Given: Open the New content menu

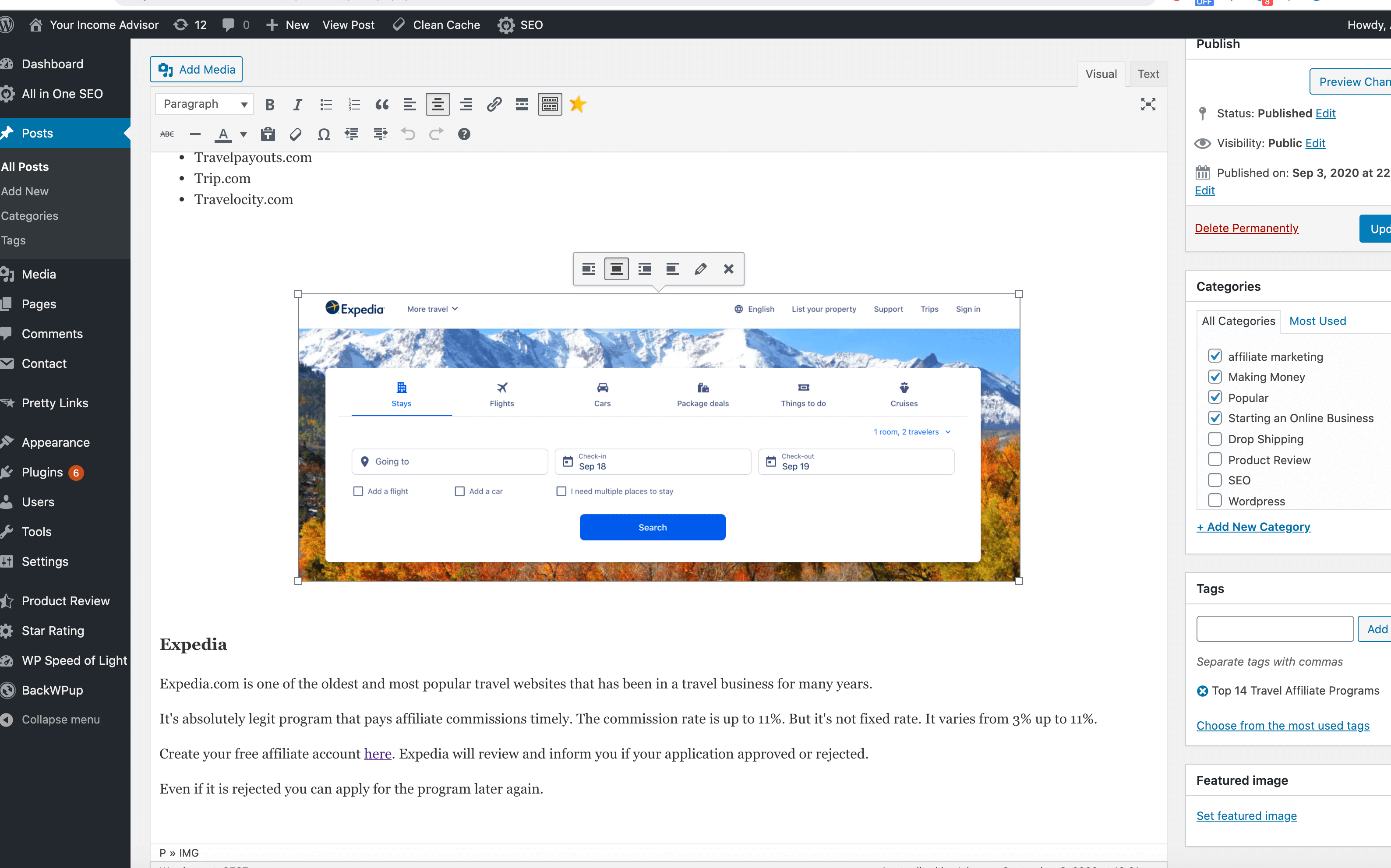Looking at the screenshot, I should [288, 25].
